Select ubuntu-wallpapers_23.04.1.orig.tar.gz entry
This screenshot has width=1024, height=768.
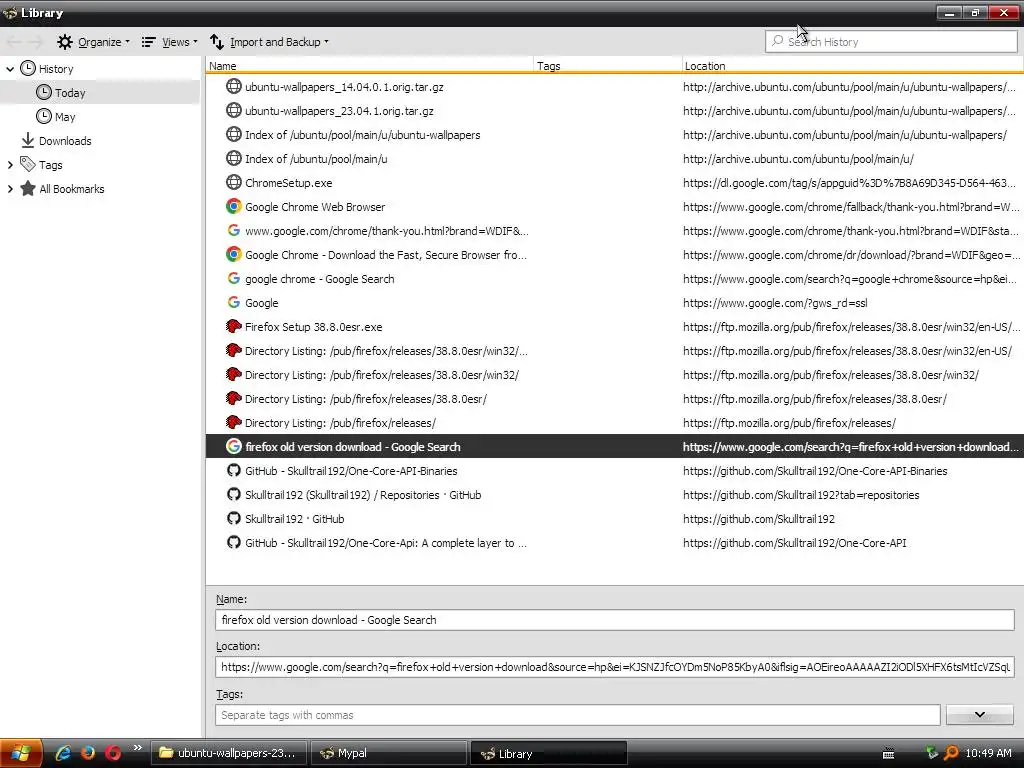[615, 111]
